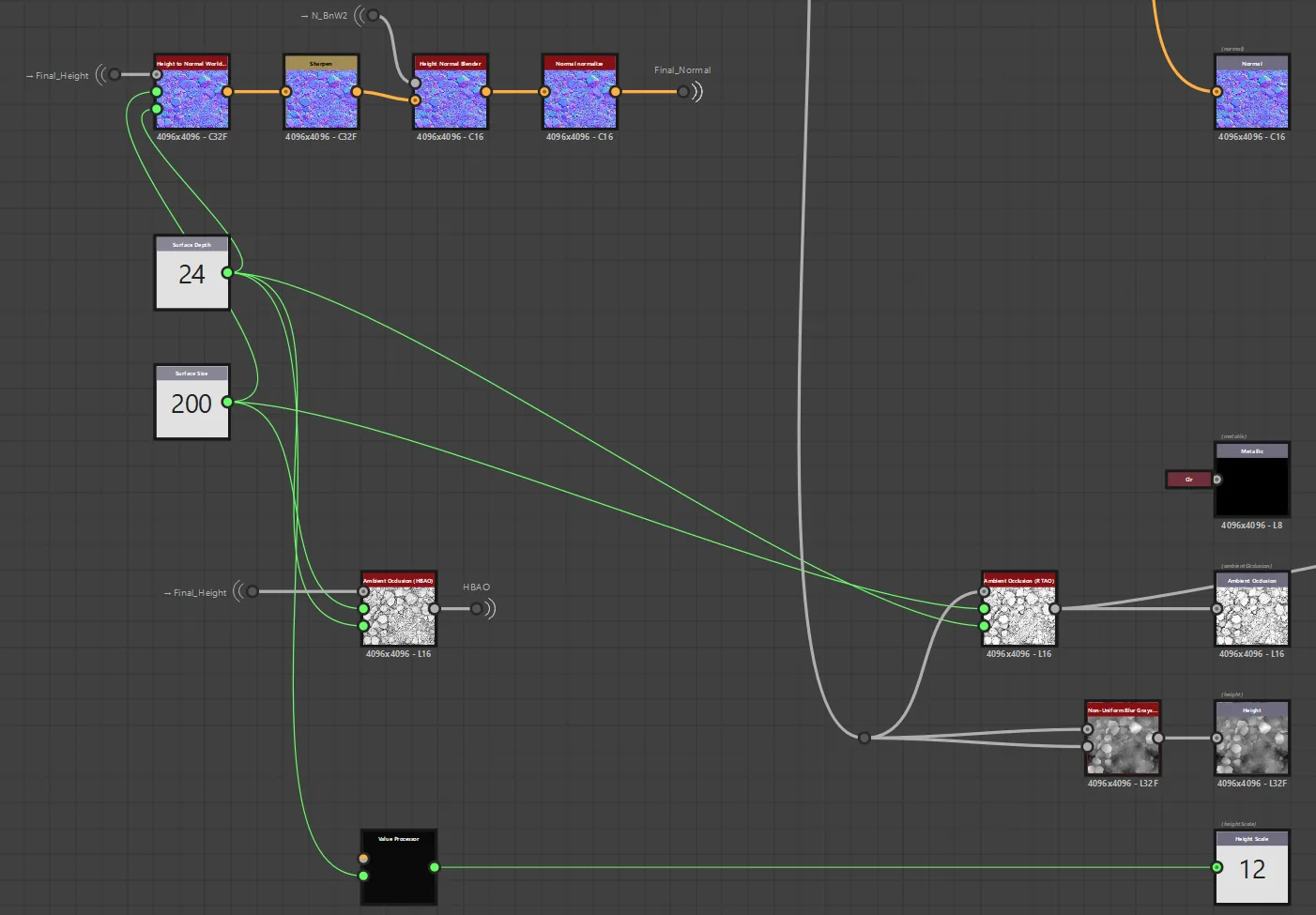The width and height of the screenshot is (1316, 915).
Task: Click the Value Processor output connector
Action: pyautogui.click(x=435, y=867)
